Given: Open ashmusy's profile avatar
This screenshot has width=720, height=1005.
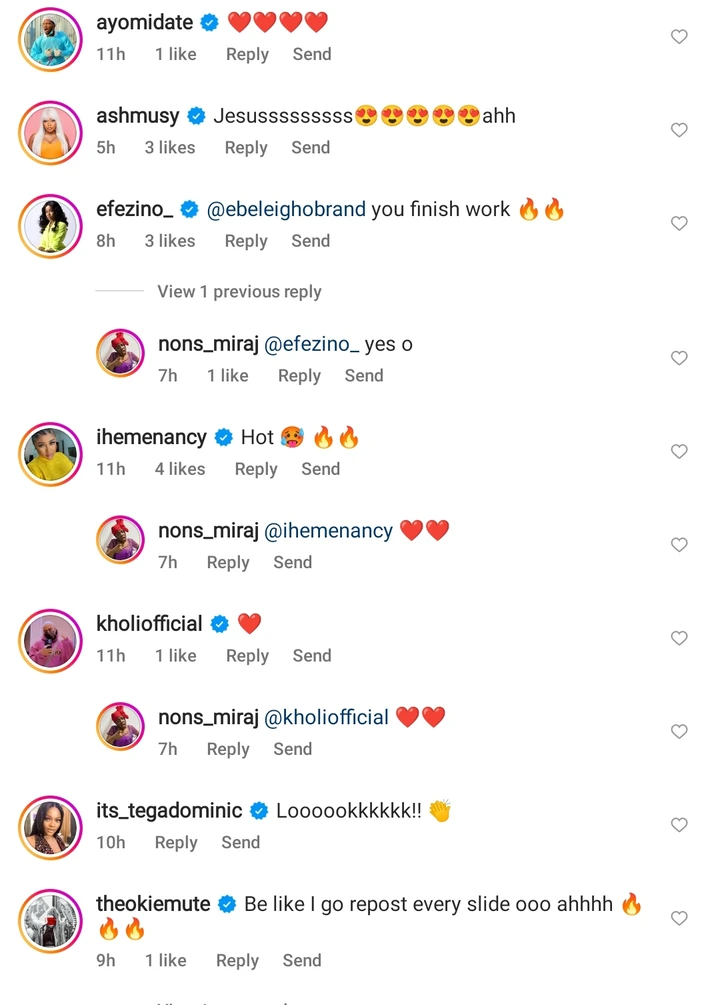Looking at the screenshot, I should pos(50,132).
